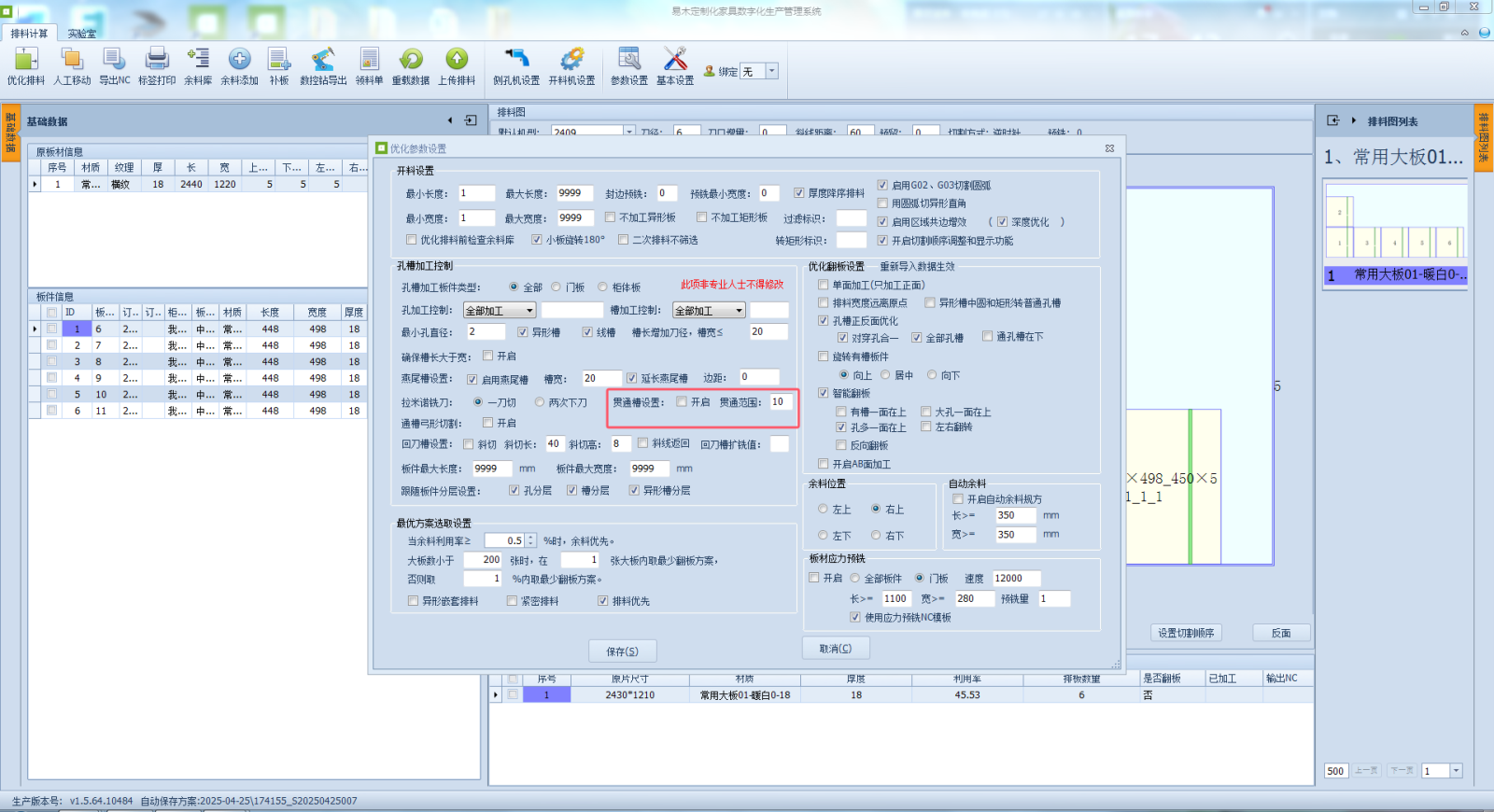1494x812 pixels.
Task: Open the 排料图列表 vertical side tab
Action: 1483,138
